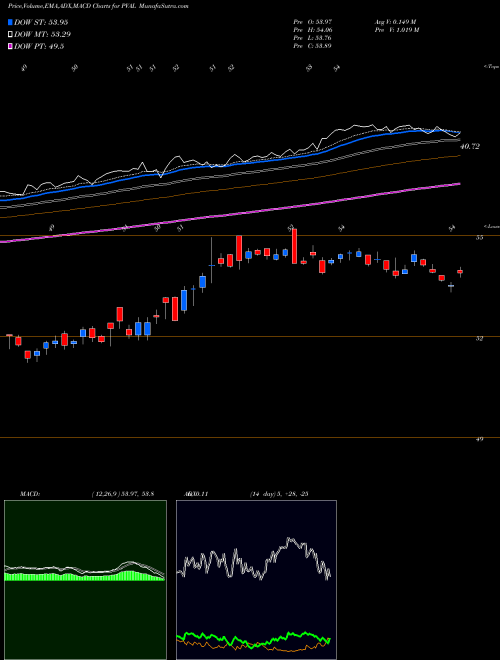Viewport: 500px width, 660px height.
Task: Click the 49 price axis label
Action: click(479, 439)
